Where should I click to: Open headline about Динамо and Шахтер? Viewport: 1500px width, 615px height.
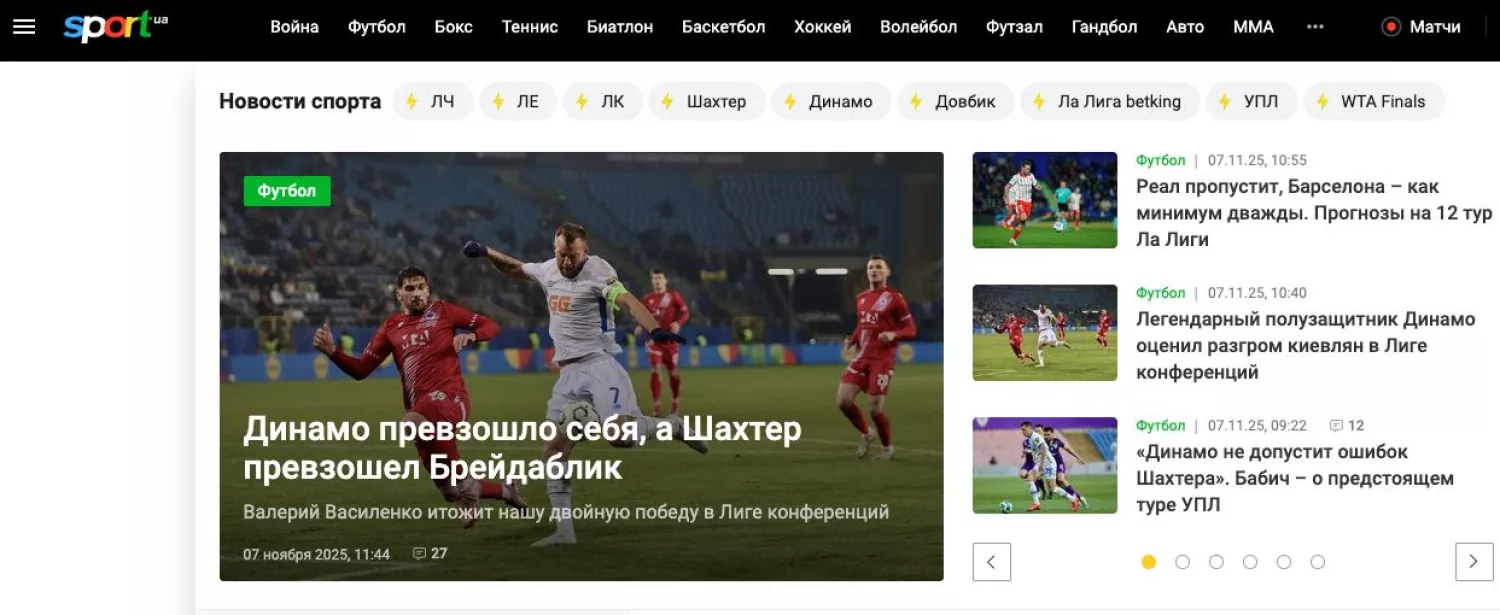(522, 447)
